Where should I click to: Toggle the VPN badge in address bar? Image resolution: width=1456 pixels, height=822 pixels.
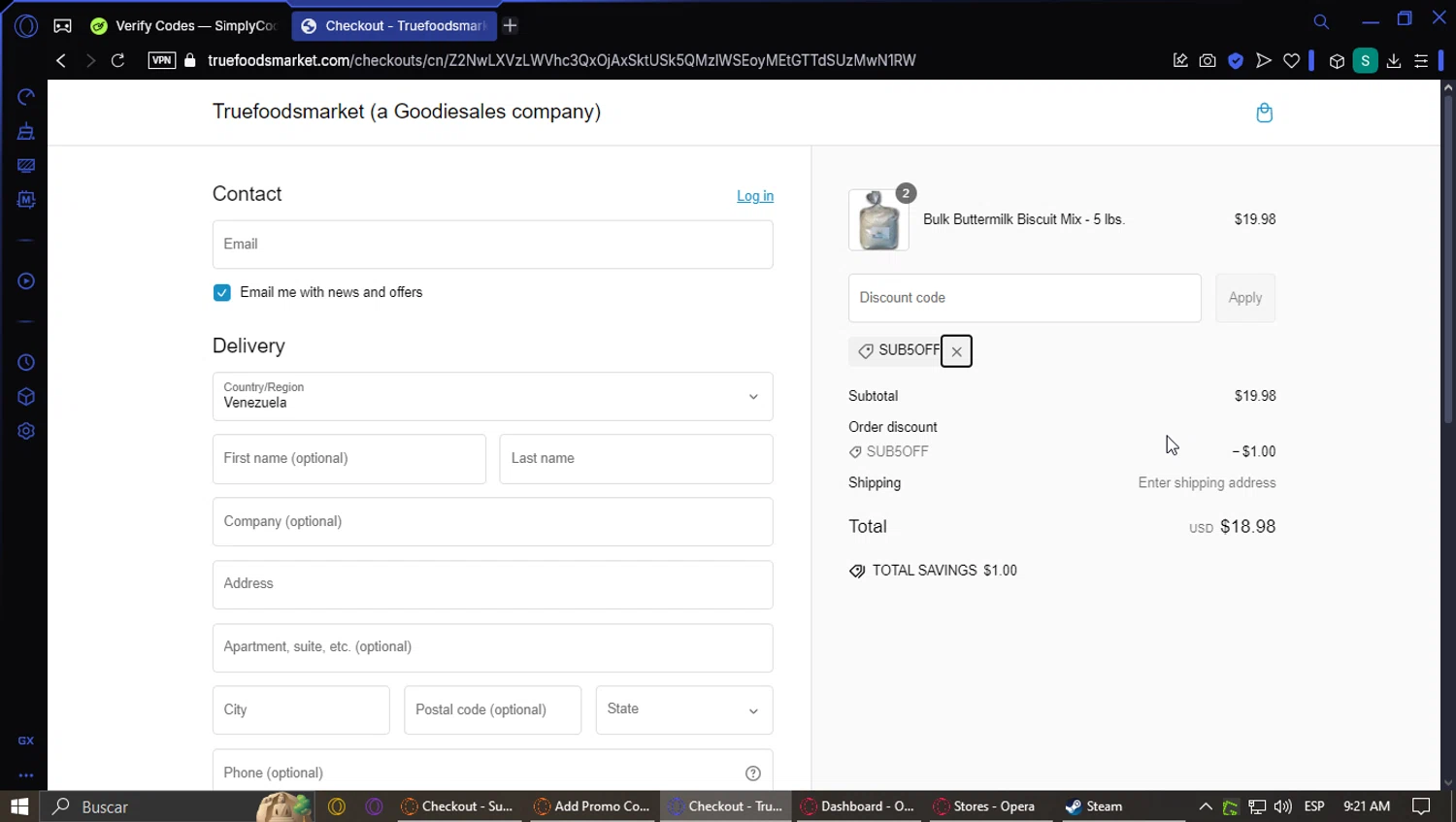click(161, 60)
